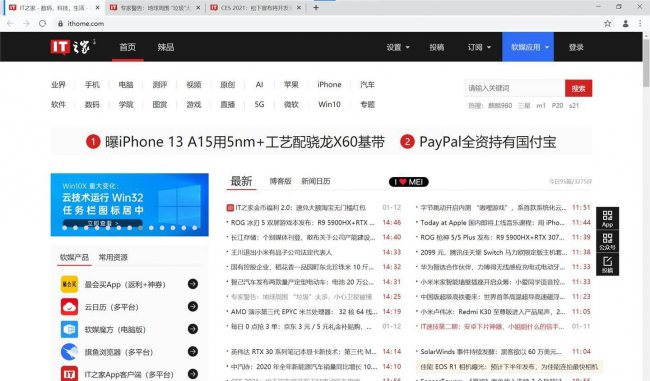This screenshot has height=381, width=650.
Task: Click the 登录 link in header
Action: point(576,47)
